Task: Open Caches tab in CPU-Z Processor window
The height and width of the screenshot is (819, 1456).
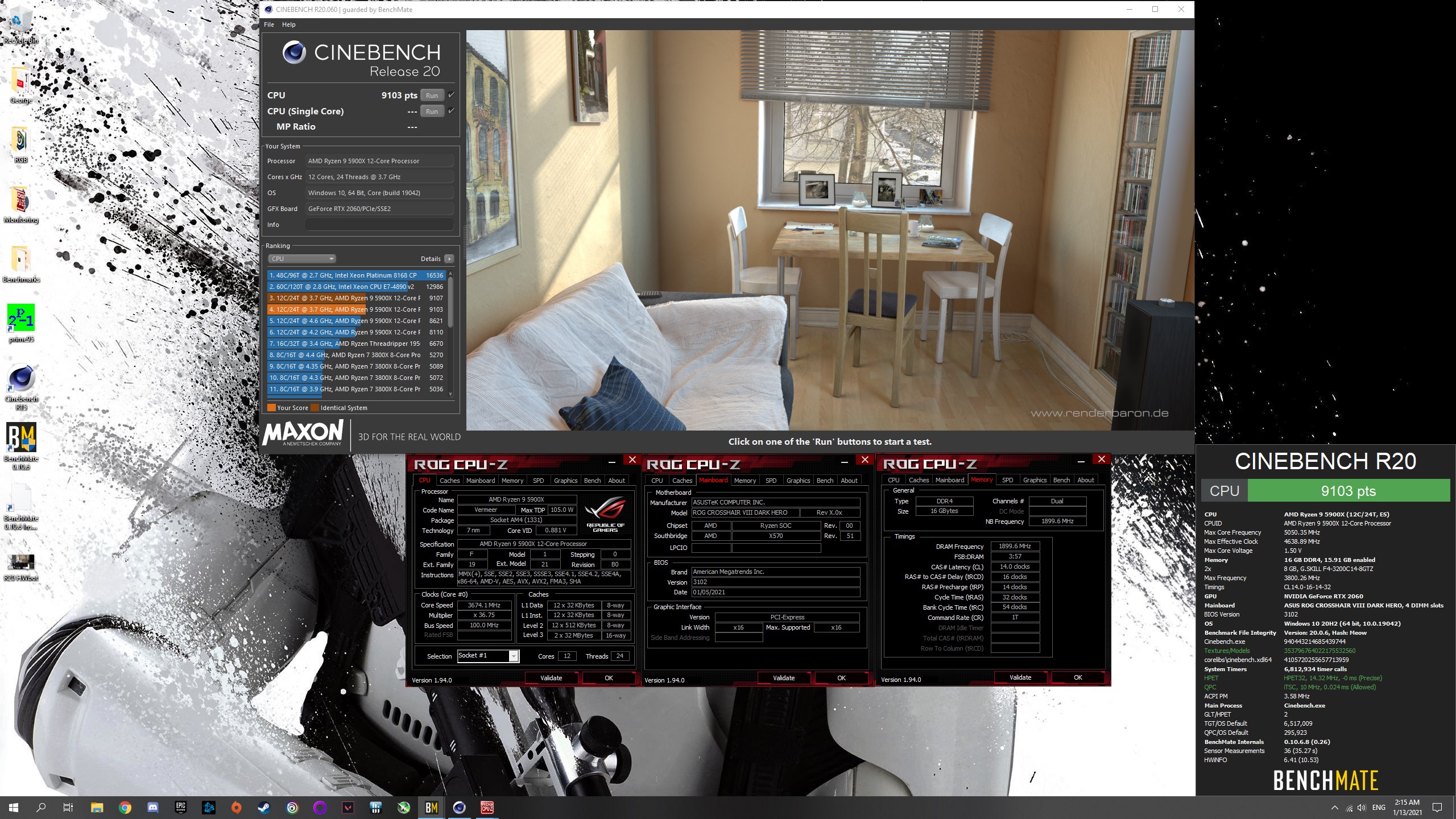Action: pyautogui.click(x=449, y=481)
